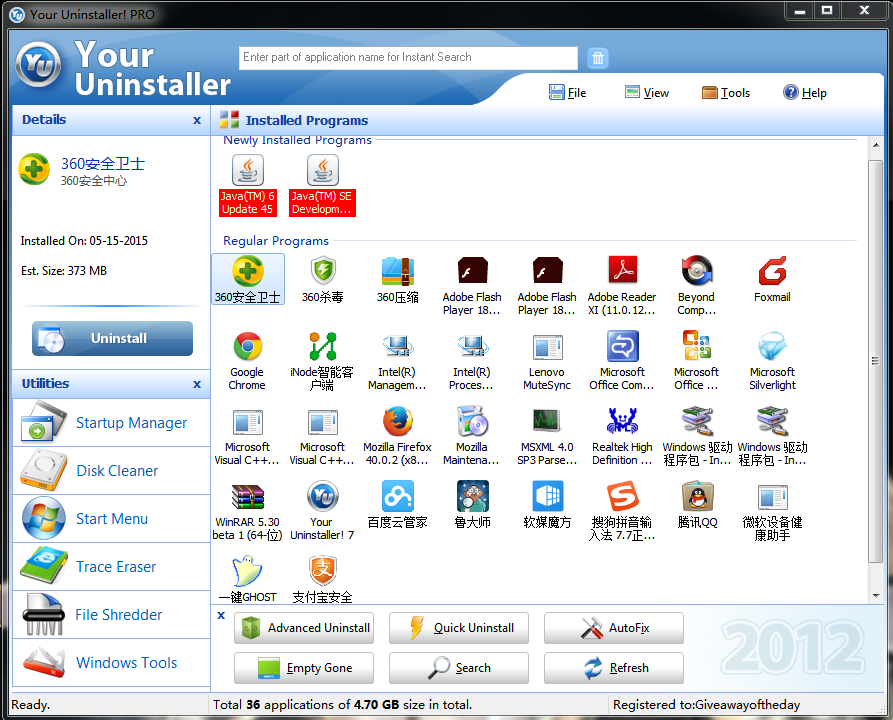Open Windows Tools utility
893x720 pixels.
pos(112,662)
